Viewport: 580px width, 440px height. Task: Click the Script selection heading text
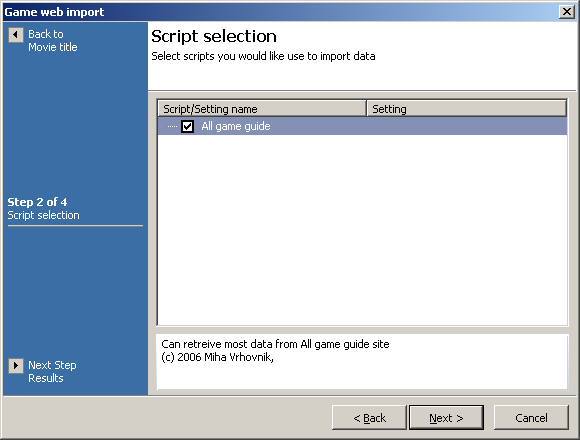214,37
